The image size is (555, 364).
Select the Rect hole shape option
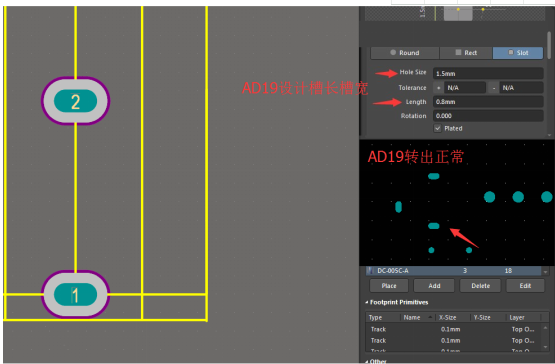[466, 53]
